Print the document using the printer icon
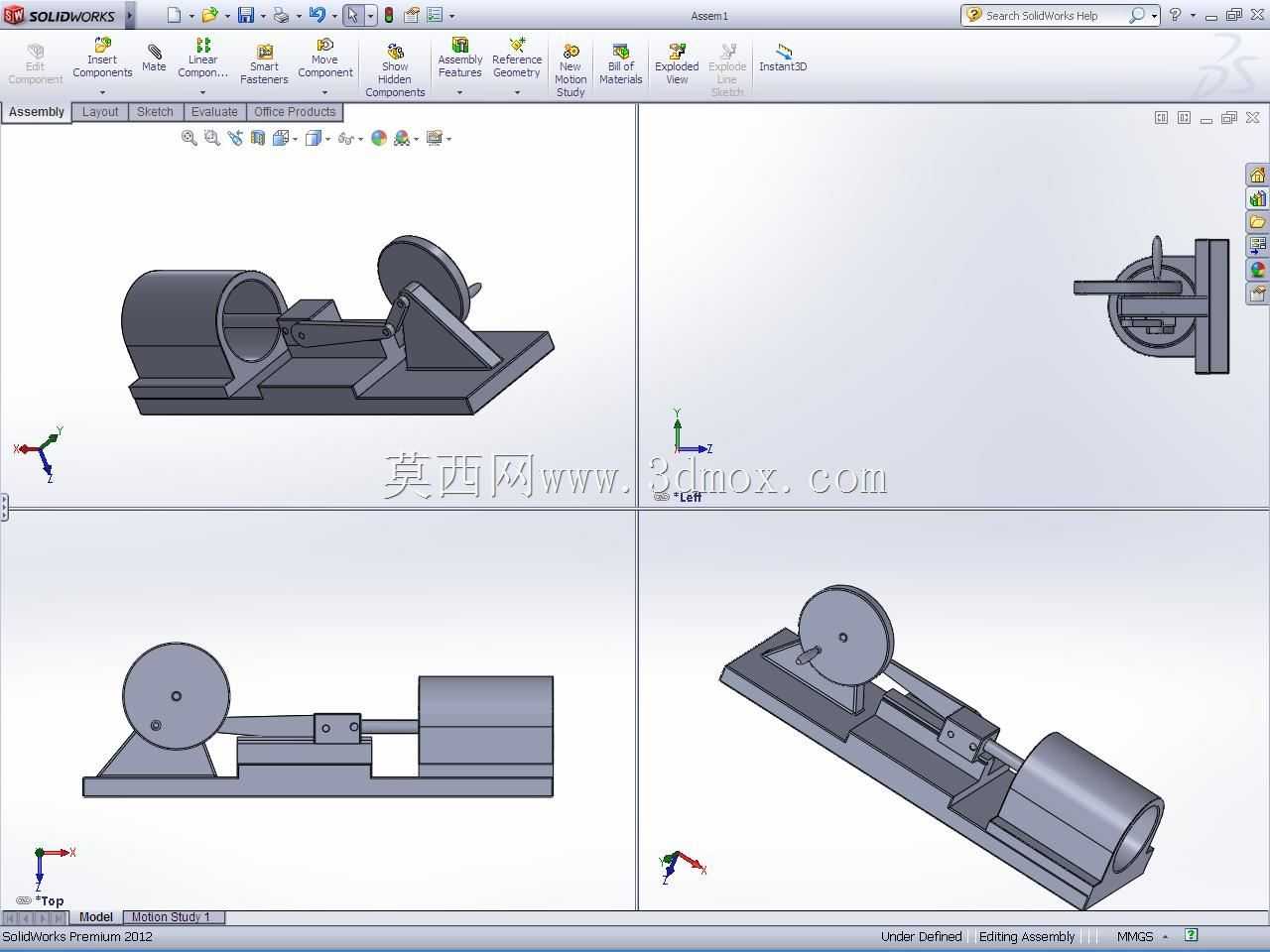The height and width of the screenshot is (952, 1270). pyautogui.click(x=281, y=15)
